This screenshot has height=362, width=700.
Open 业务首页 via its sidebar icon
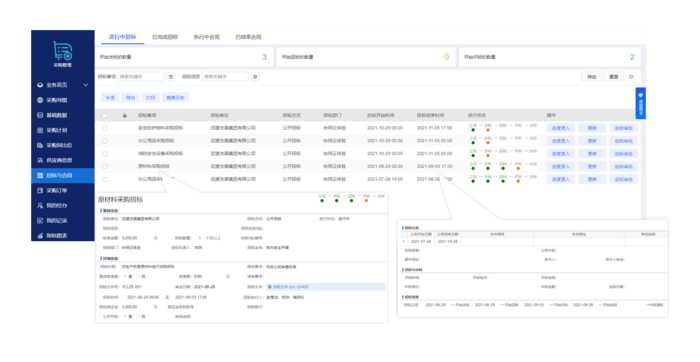point(40,85)
